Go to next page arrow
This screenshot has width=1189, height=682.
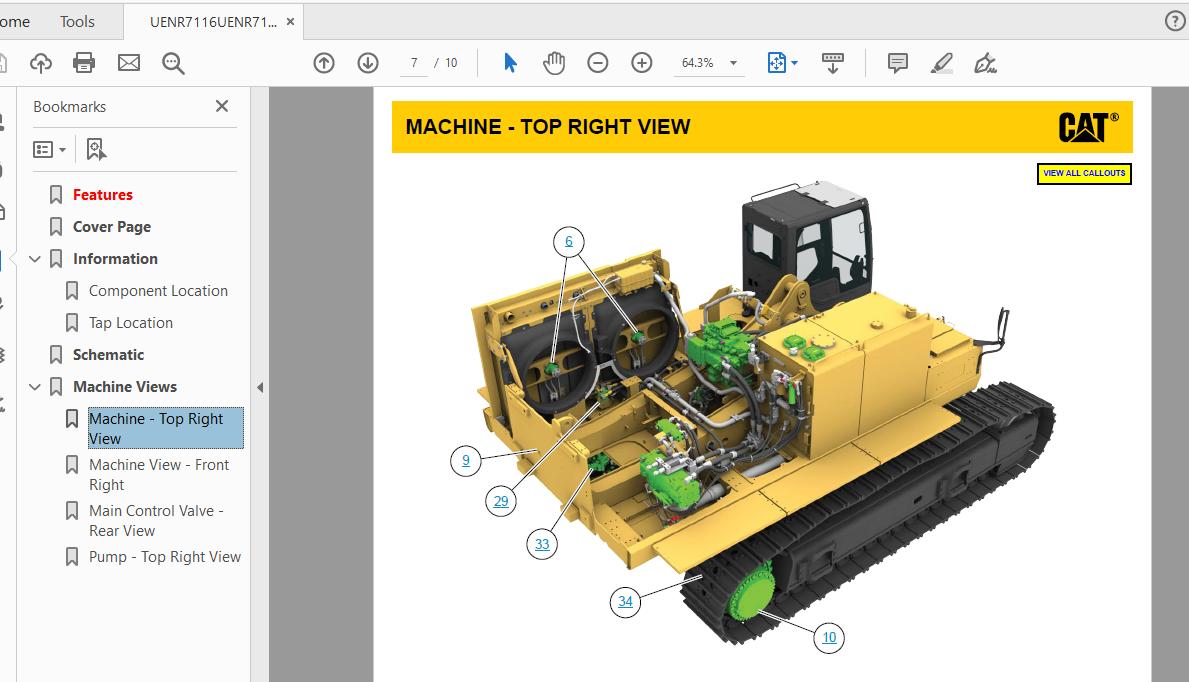(x=368, y=63)
